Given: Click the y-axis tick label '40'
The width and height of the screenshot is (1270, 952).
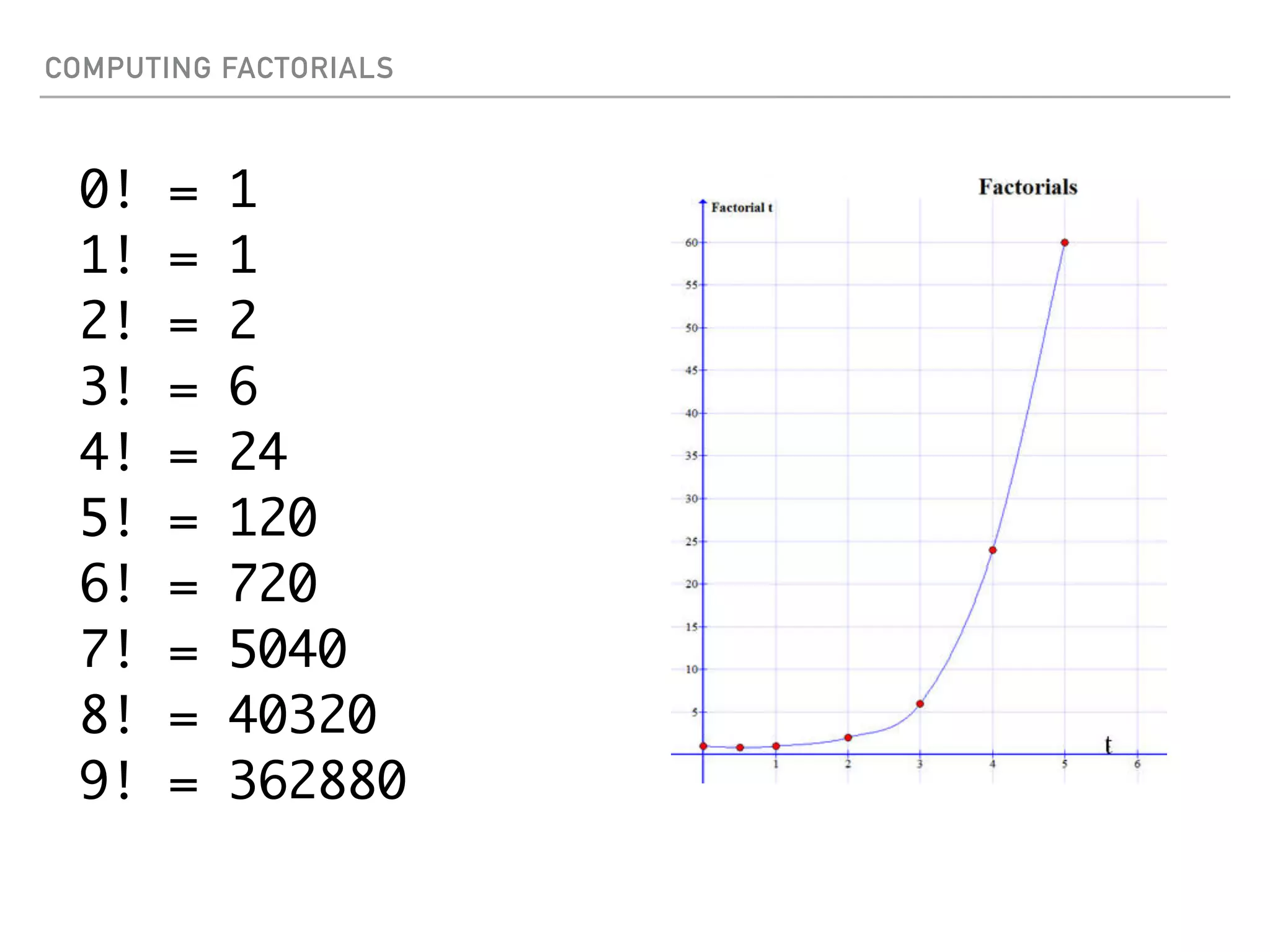Looking at the screenshot, I should coord(691,413).
